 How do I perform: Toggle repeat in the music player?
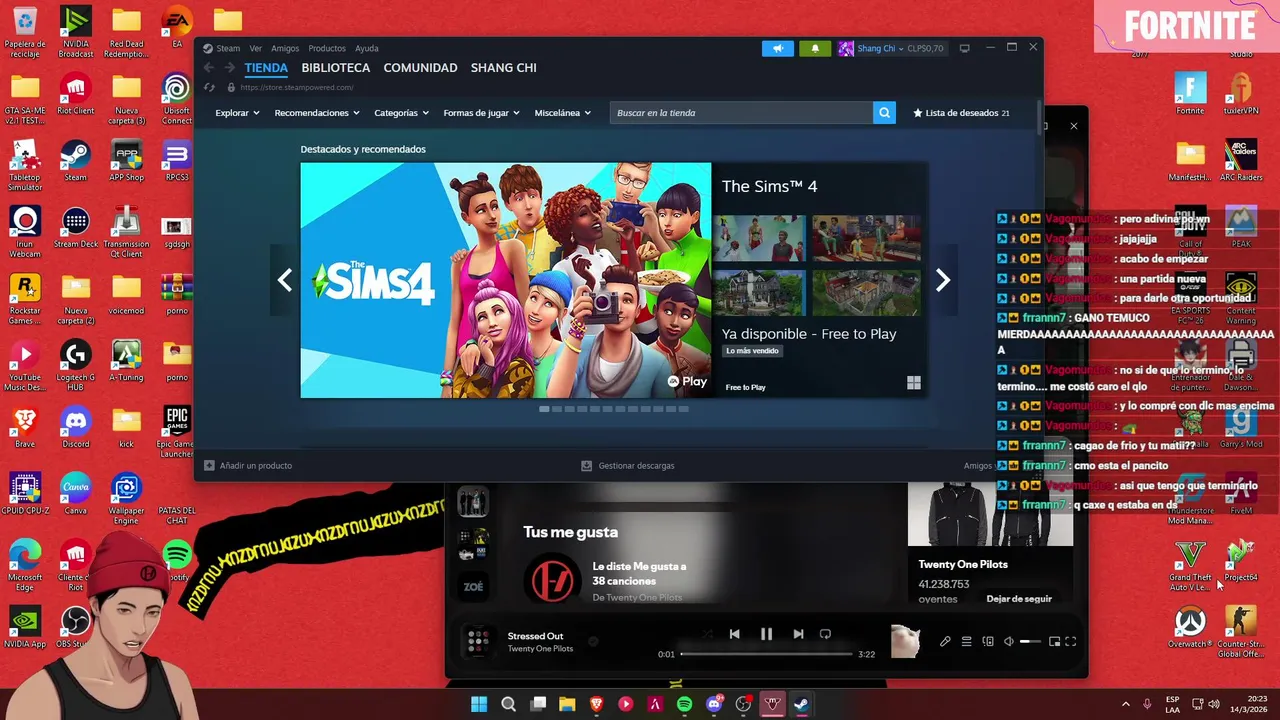pyautogui.click(x=825, y=634)
